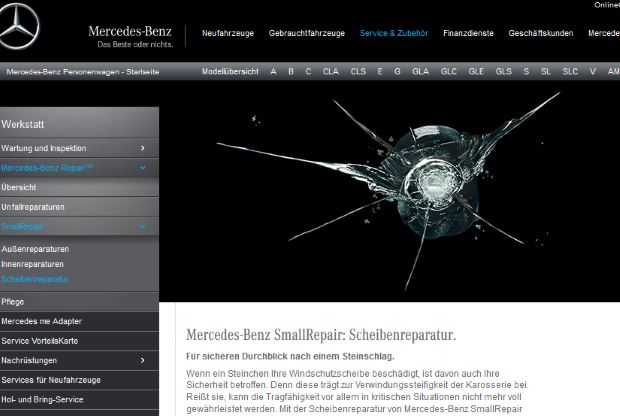
Task: Open Unfallreparaturen in sidebar
Action: coord(79,207)
